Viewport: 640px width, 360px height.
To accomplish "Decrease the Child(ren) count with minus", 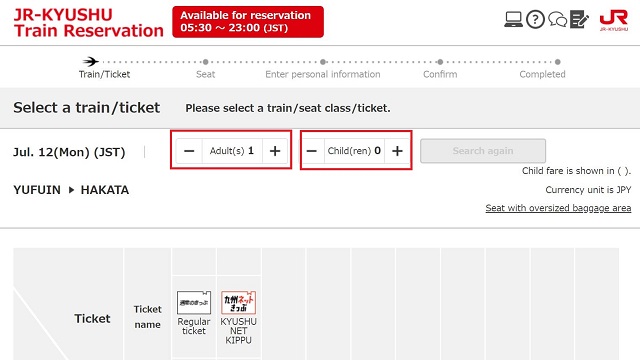I will coord(312,151).
